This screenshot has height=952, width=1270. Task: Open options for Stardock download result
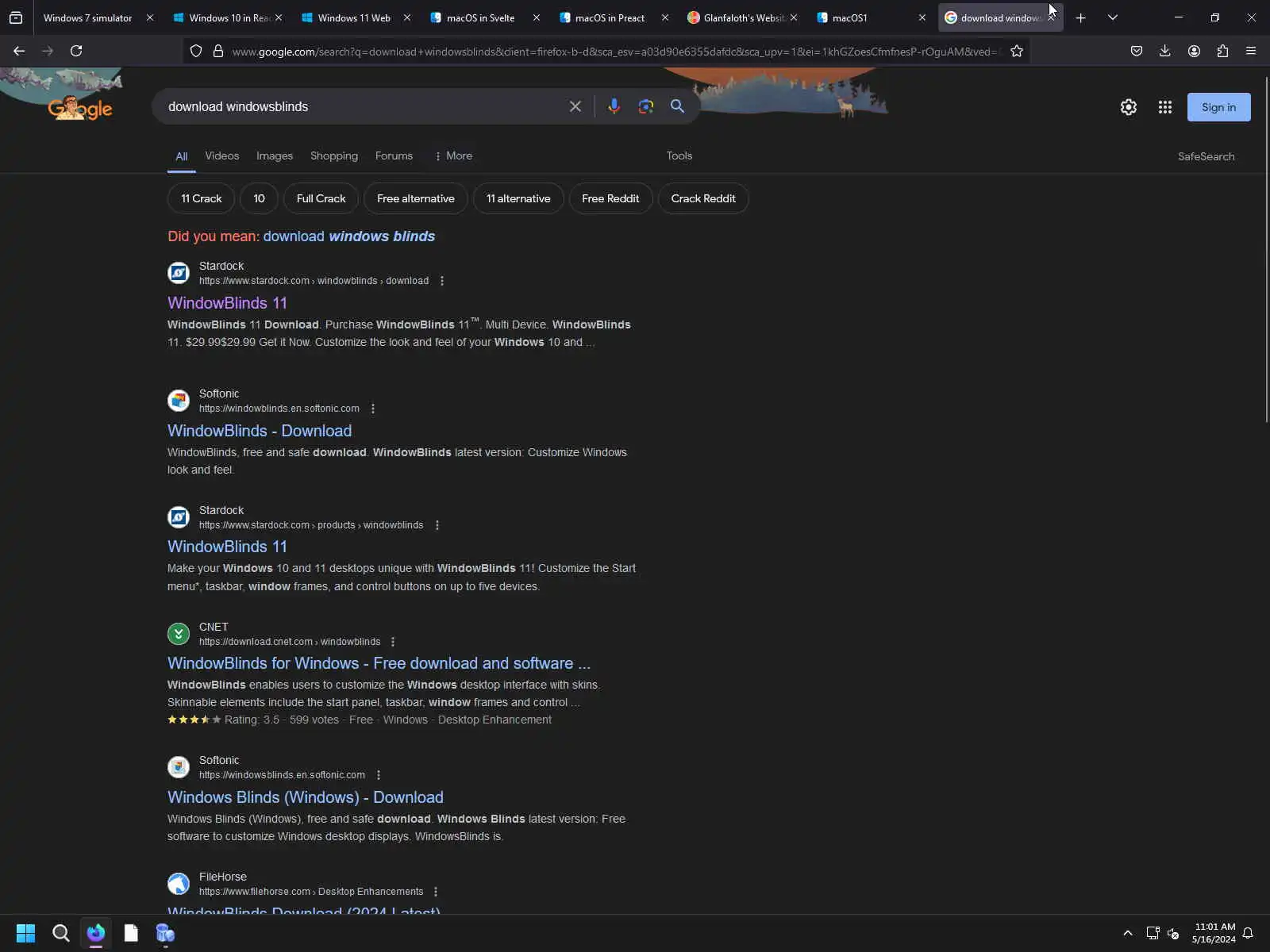(x=442, y=281)
